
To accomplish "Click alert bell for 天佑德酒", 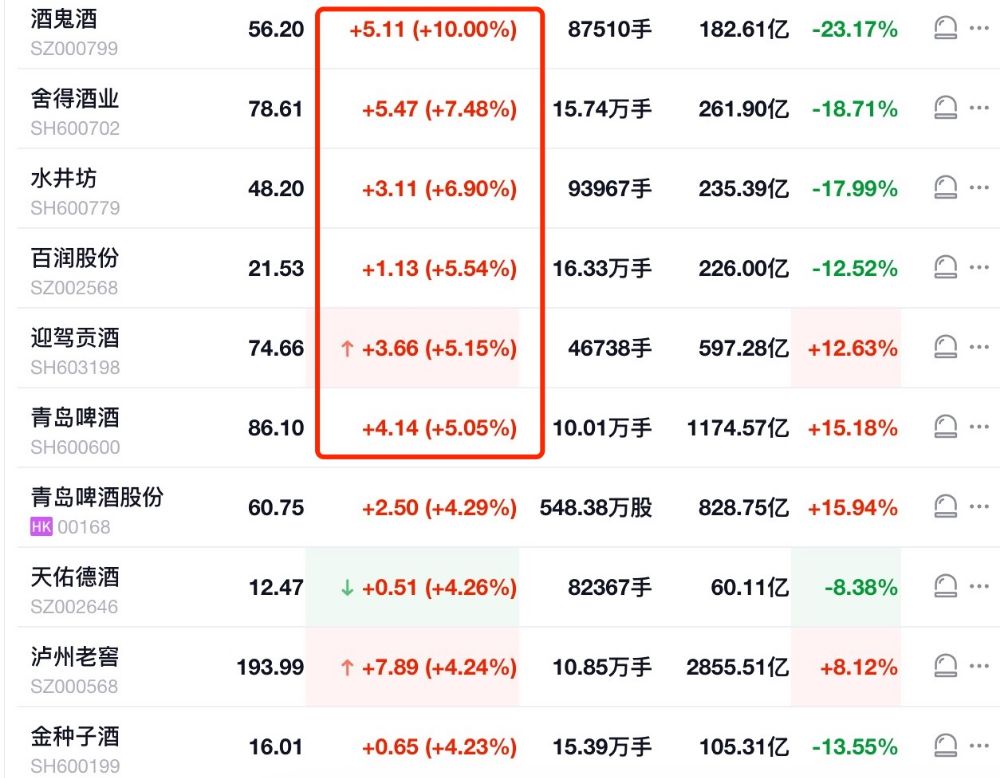I will (945, 587).
